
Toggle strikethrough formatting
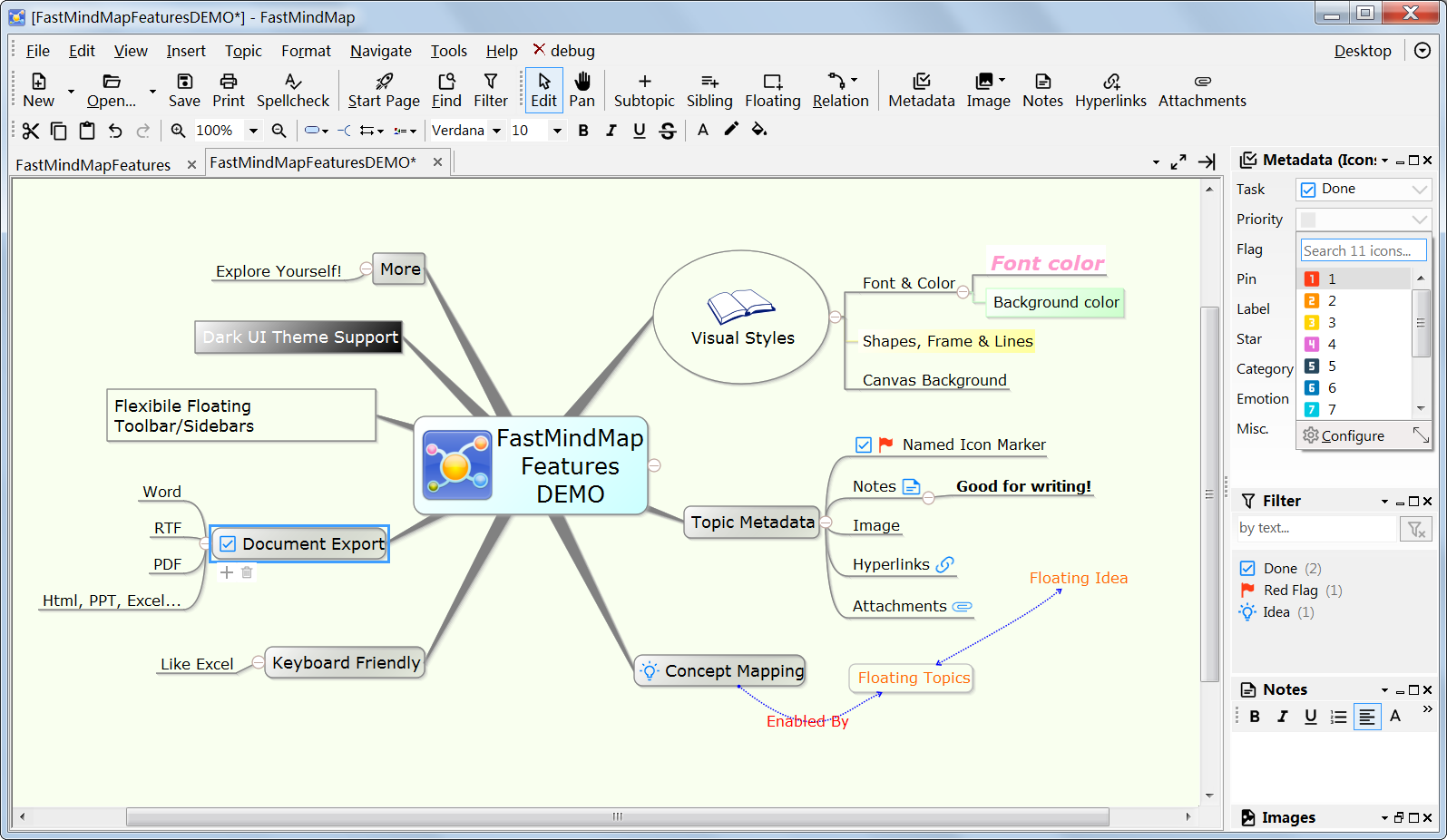(668, 131)
